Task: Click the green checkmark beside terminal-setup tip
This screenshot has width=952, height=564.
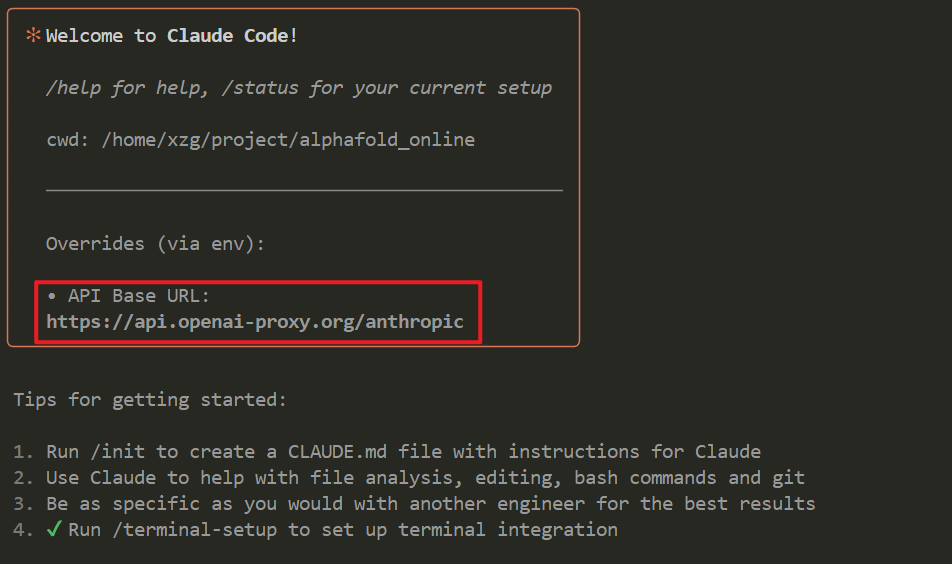Action: pyautogui.click(x=54, y=529)
